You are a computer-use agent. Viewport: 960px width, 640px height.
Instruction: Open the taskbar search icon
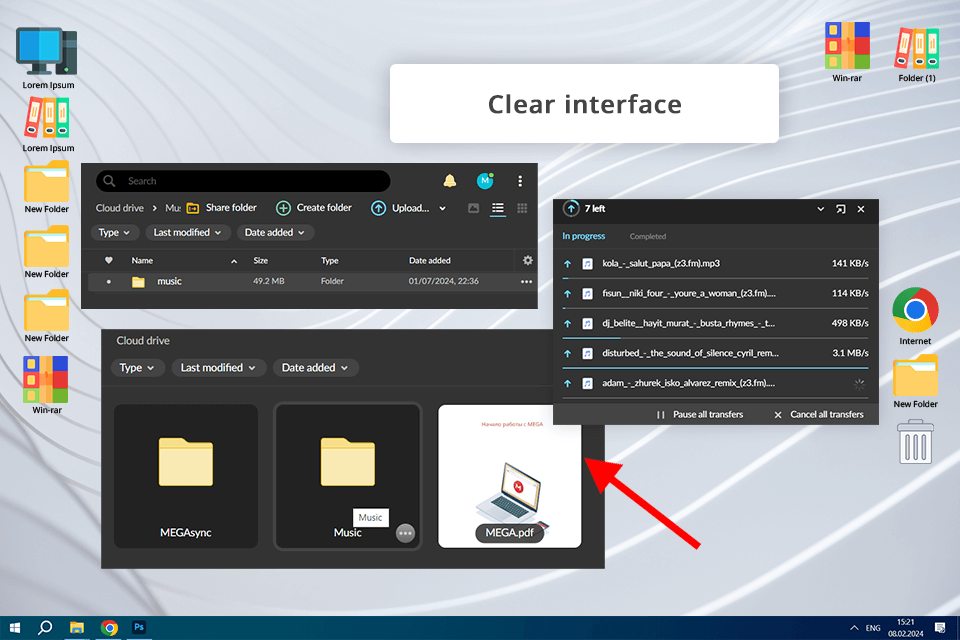click(x=45, y=628)
